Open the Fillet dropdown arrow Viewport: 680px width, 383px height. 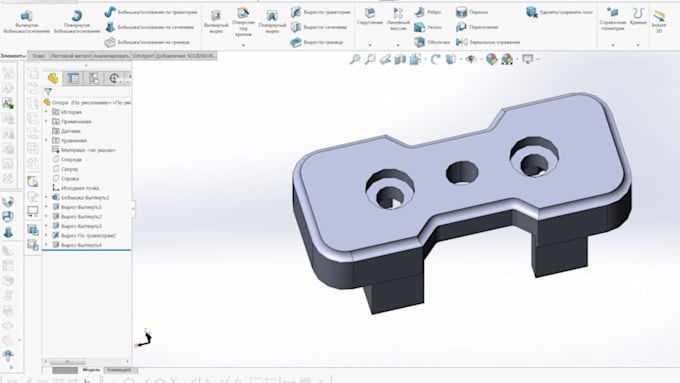[370, 45]
